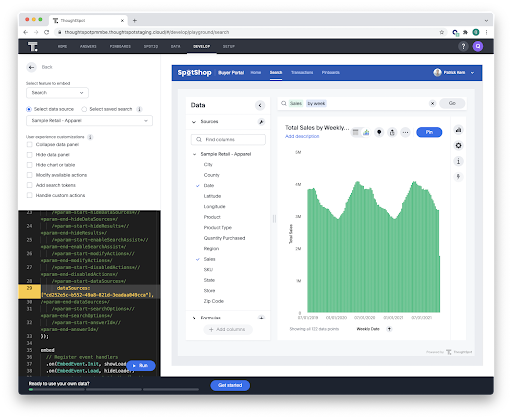This screenshot has height=419, width=512.
Task: Click the sort arrow next to Weekly Date
Action: point(389,329)
